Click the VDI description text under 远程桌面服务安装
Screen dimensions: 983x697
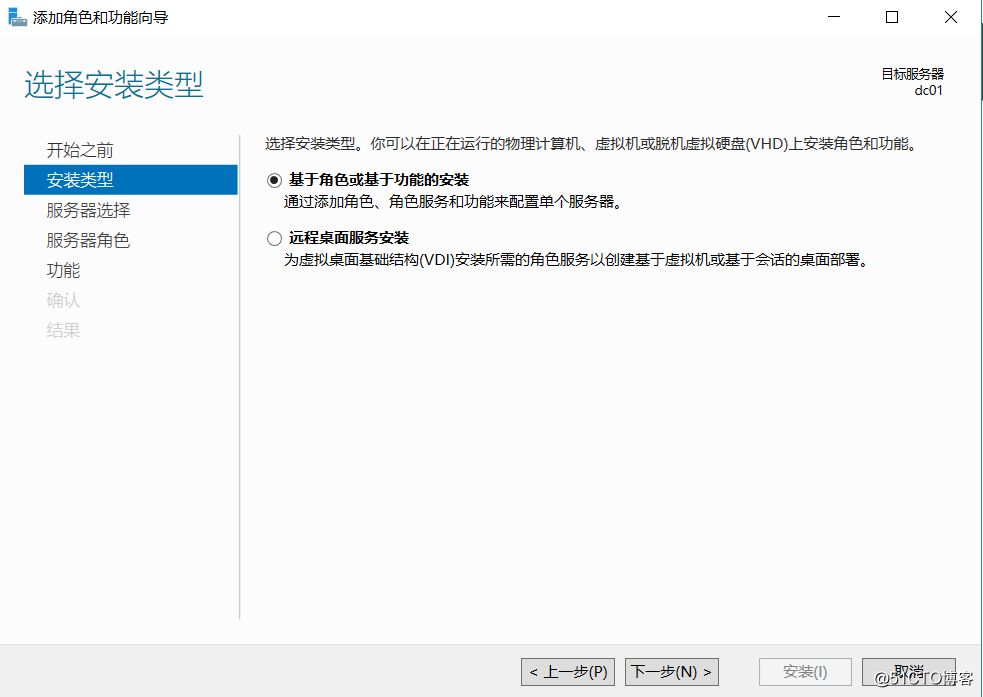tap(577, 260)
